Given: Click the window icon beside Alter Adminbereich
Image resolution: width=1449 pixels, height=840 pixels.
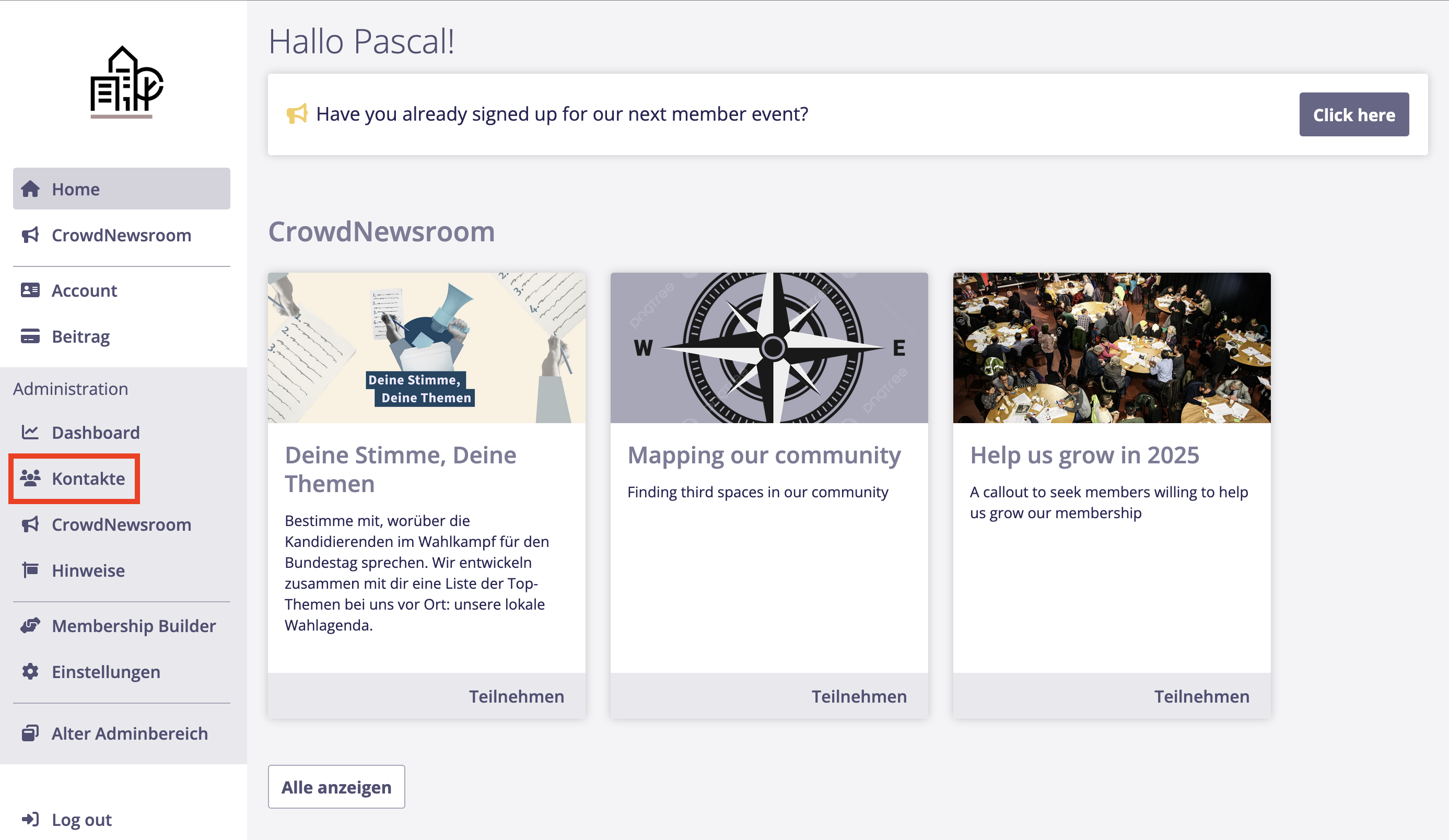Looking at the screenshot, I should [30, 733].
